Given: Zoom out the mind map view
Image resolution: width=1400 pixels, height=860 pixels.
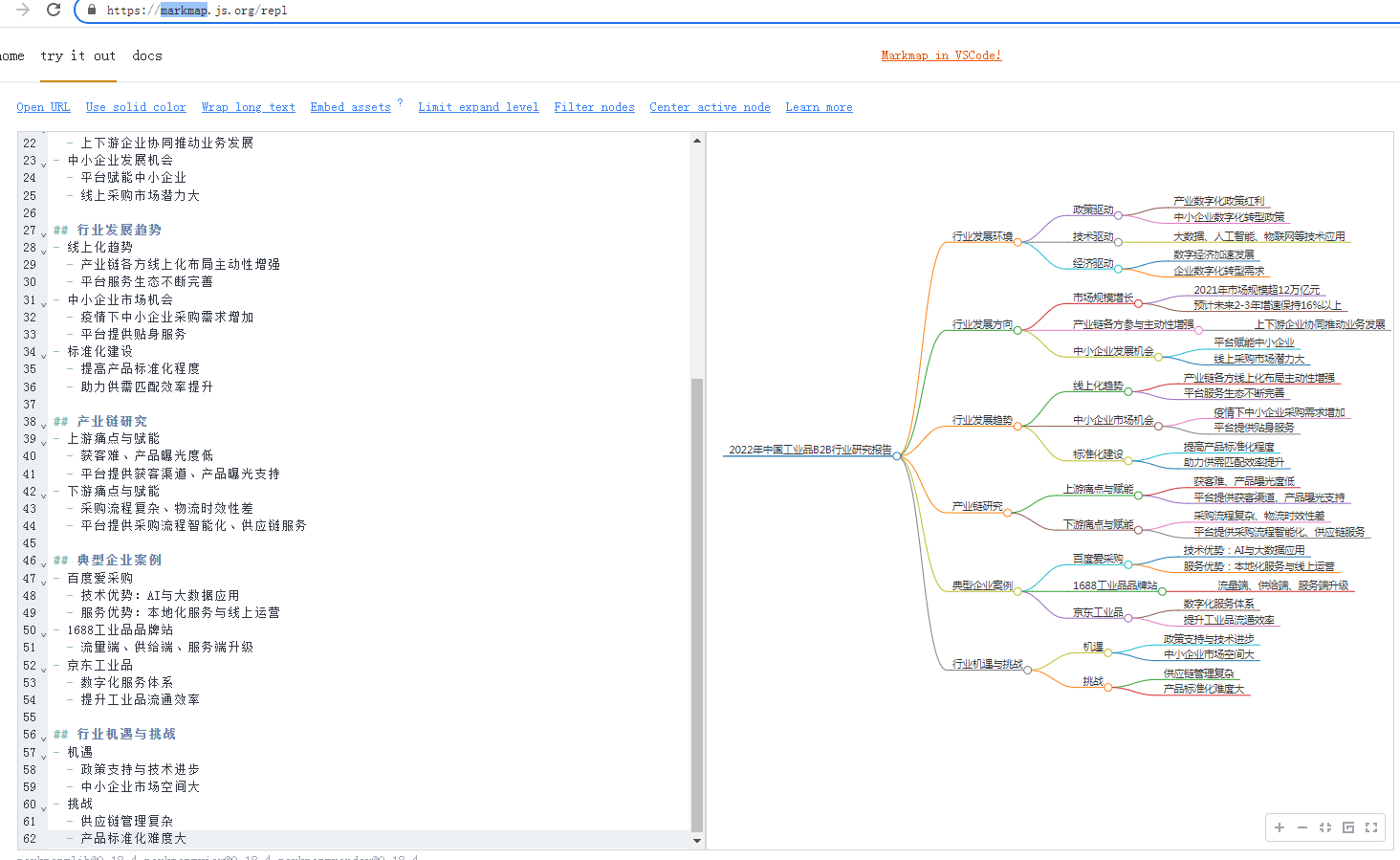Looking at the screenshot, I should click(x=1302, y=827).
